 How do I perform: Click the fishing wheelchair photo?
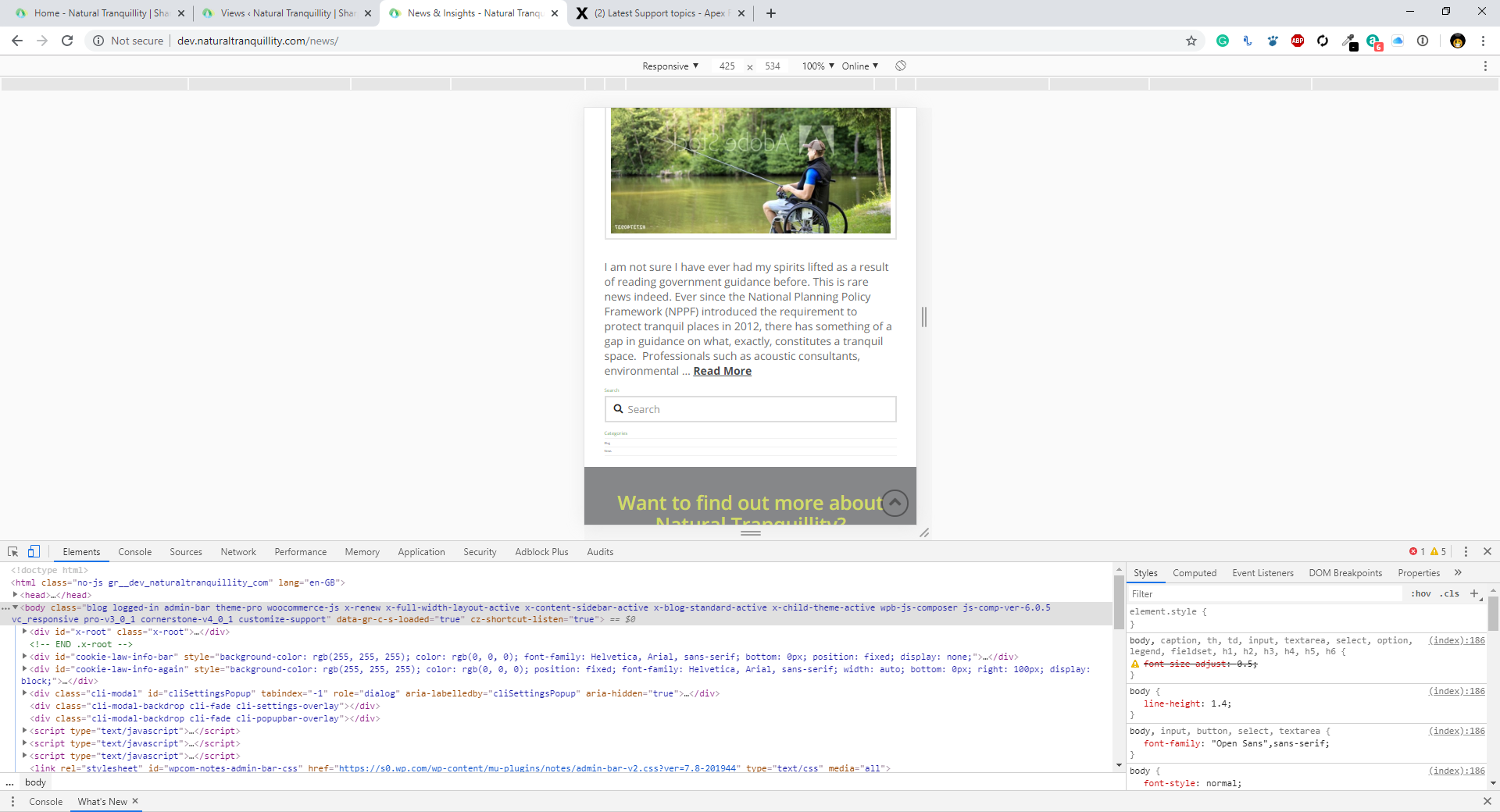[x=751, y=170]
